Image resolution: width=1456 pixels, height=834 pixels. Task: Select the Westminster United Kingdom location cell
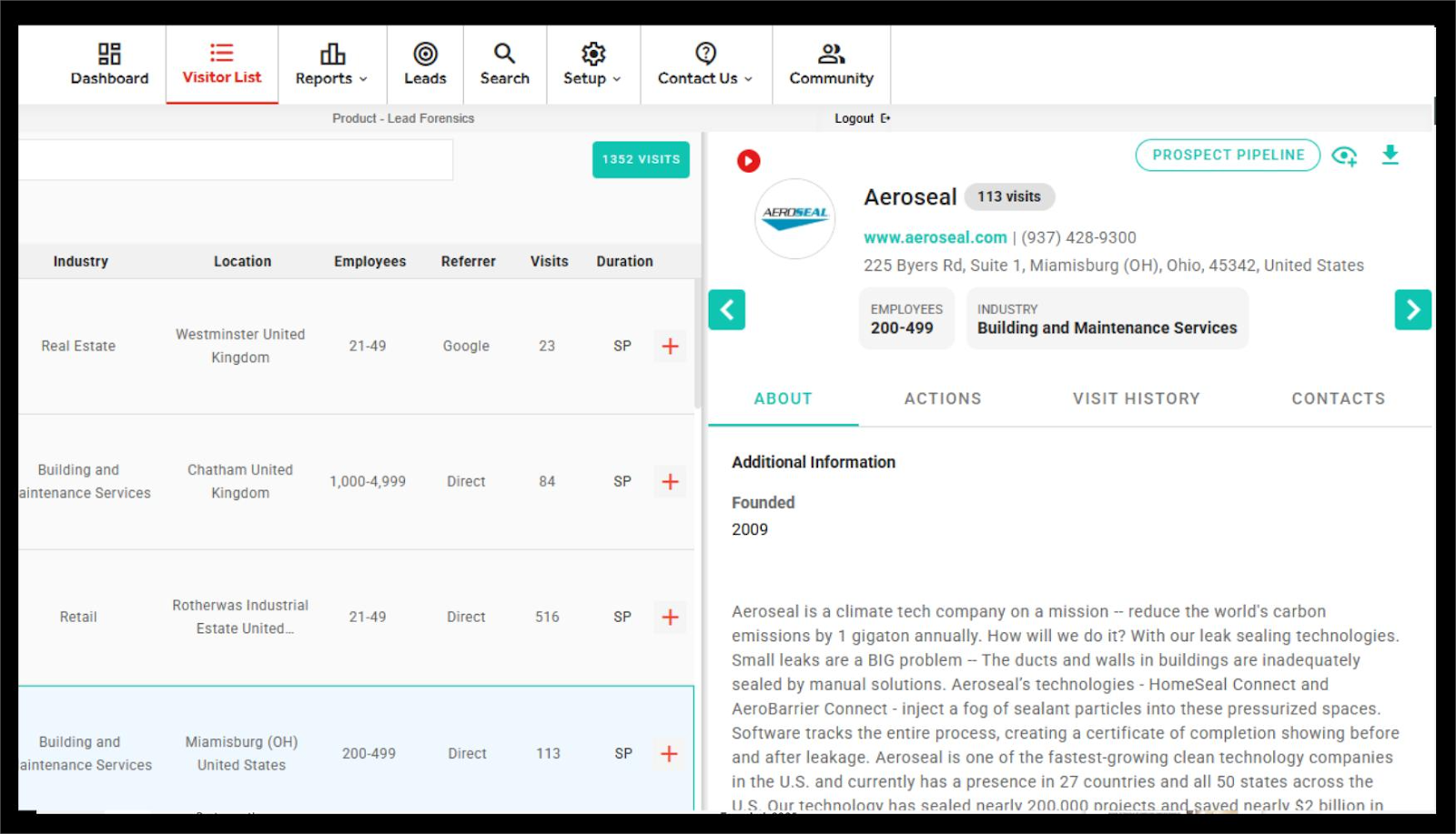240,346
